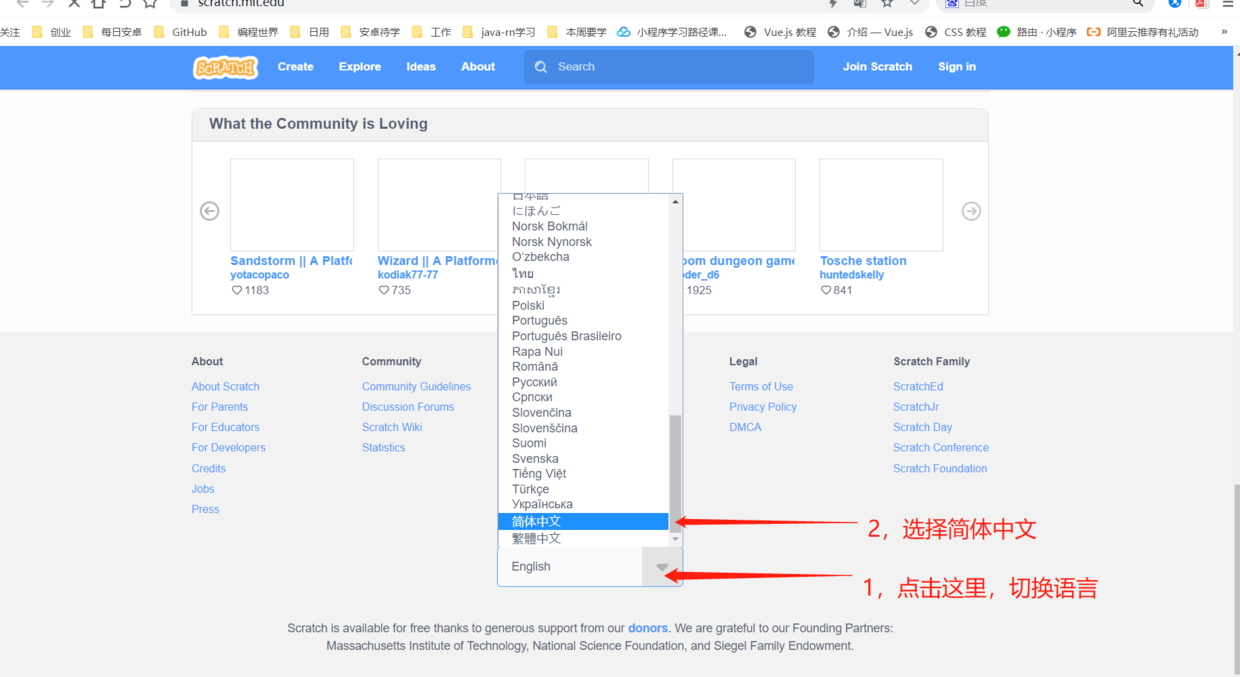Viewport: 1240px width, 677px height.
Task: Select Norsk Bokmål in the language list
Action: click(583, 226)
